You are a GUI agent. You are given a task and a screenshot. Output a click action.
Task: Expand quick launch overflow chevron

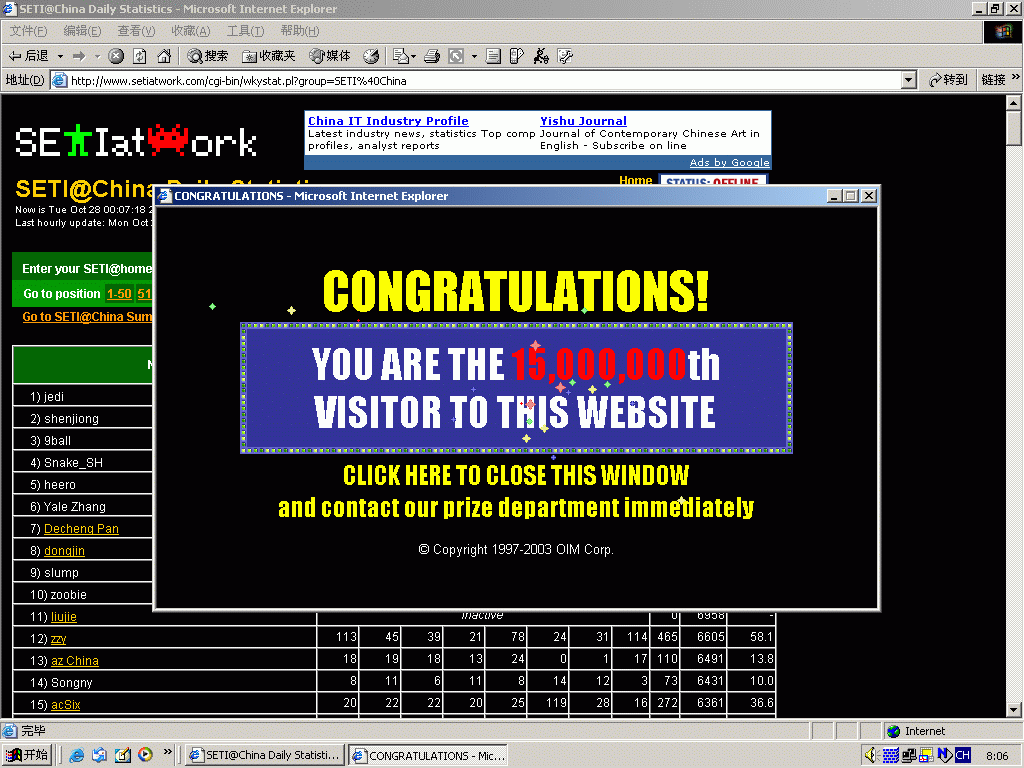coord(168,752)
